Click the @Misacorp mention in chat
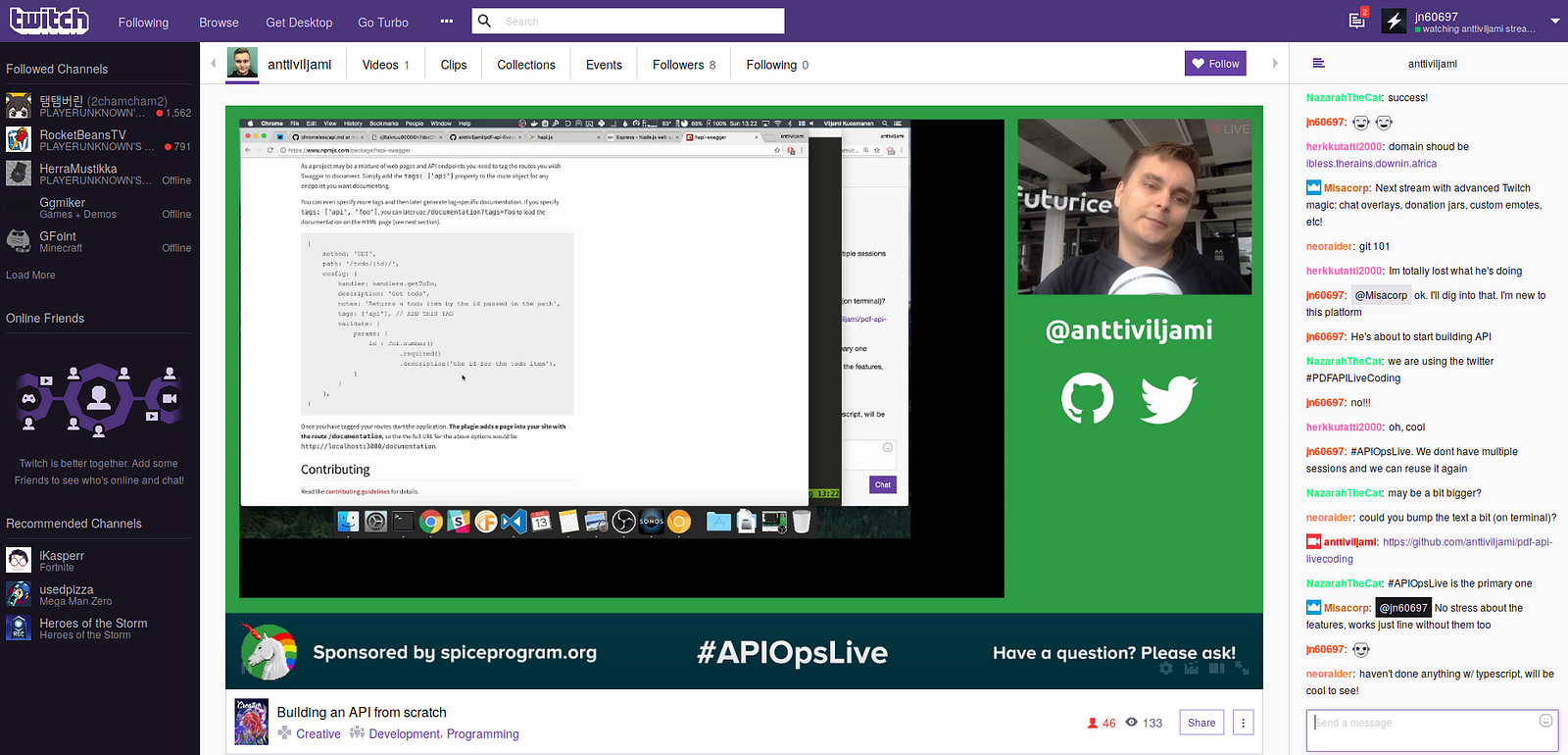This screenshot has height=755, width=1568. tap(1381, 295)
